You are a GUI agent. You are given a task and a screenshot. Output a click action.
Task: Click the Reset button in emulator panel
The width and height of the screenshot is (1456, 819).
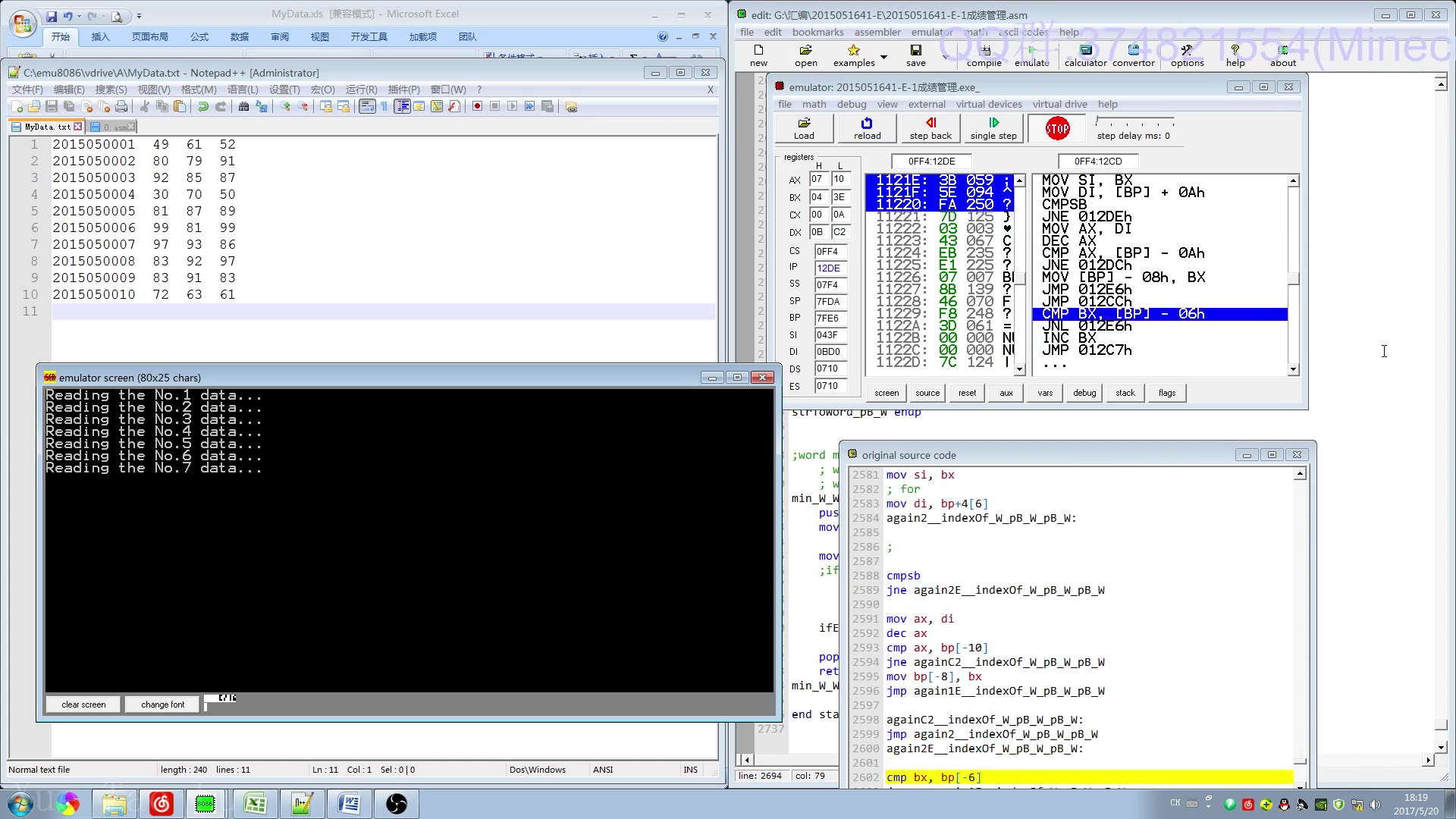[x=966, y=392]
